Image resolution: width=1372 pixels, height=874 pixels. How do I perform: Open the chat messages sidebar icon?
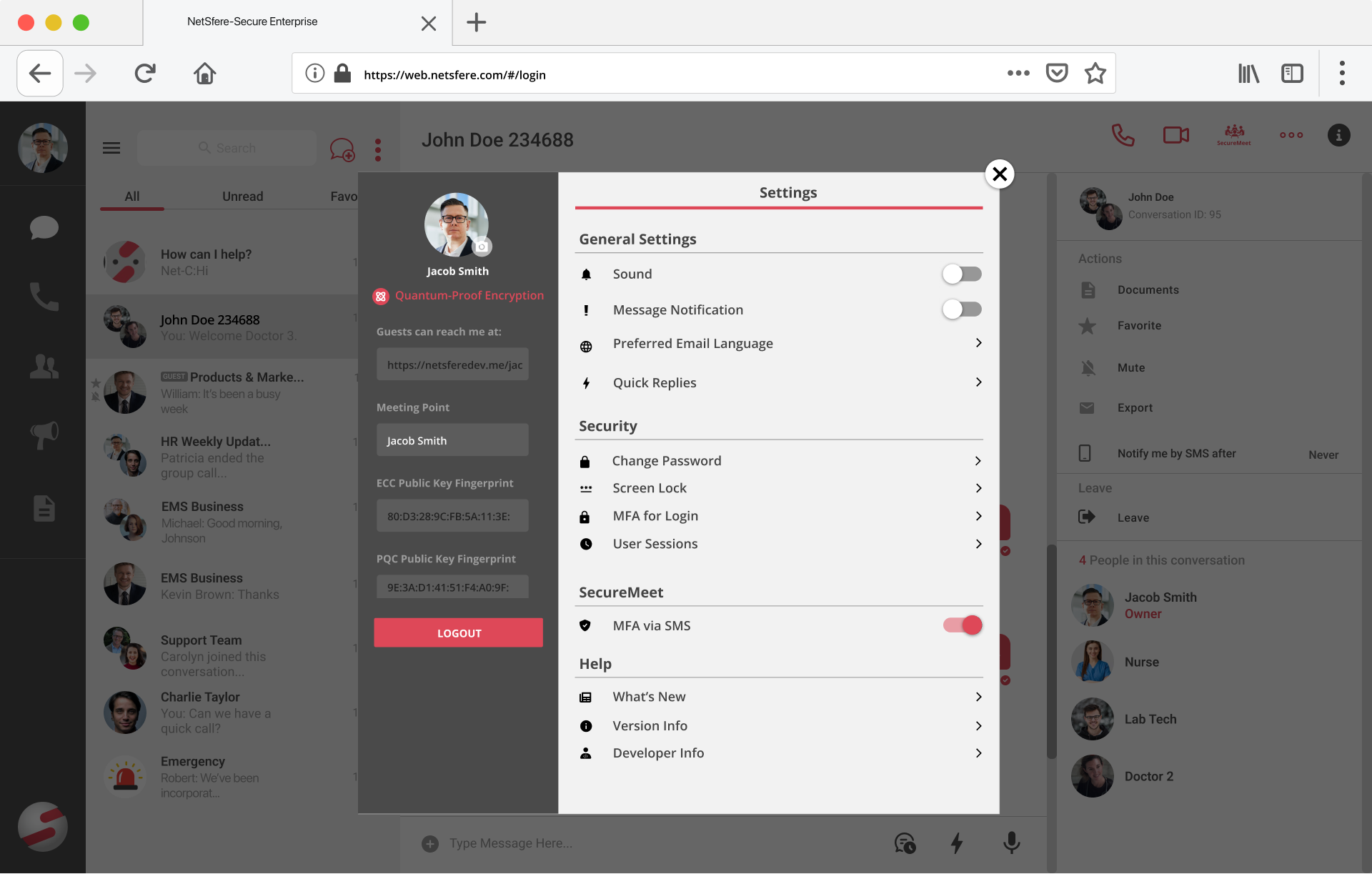pos(44,228)
